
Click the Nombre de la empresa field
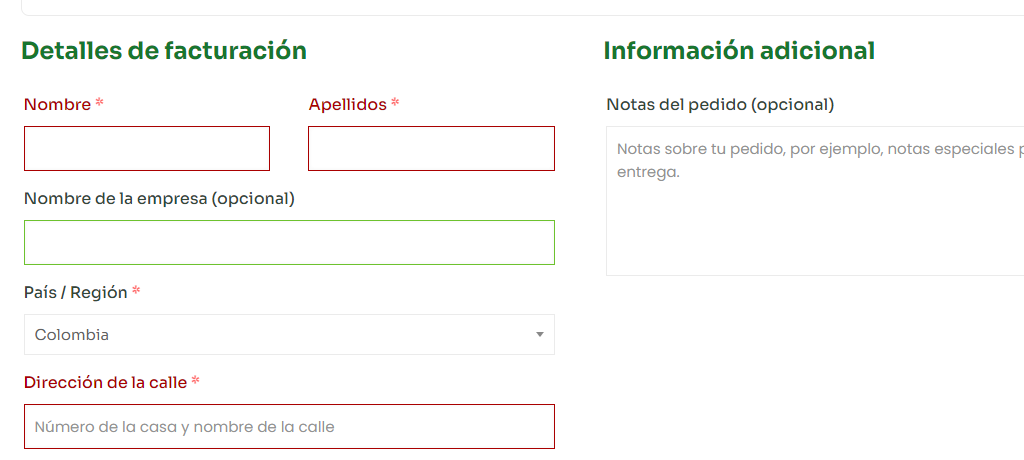pyautogui.click(x=289, y=242)
